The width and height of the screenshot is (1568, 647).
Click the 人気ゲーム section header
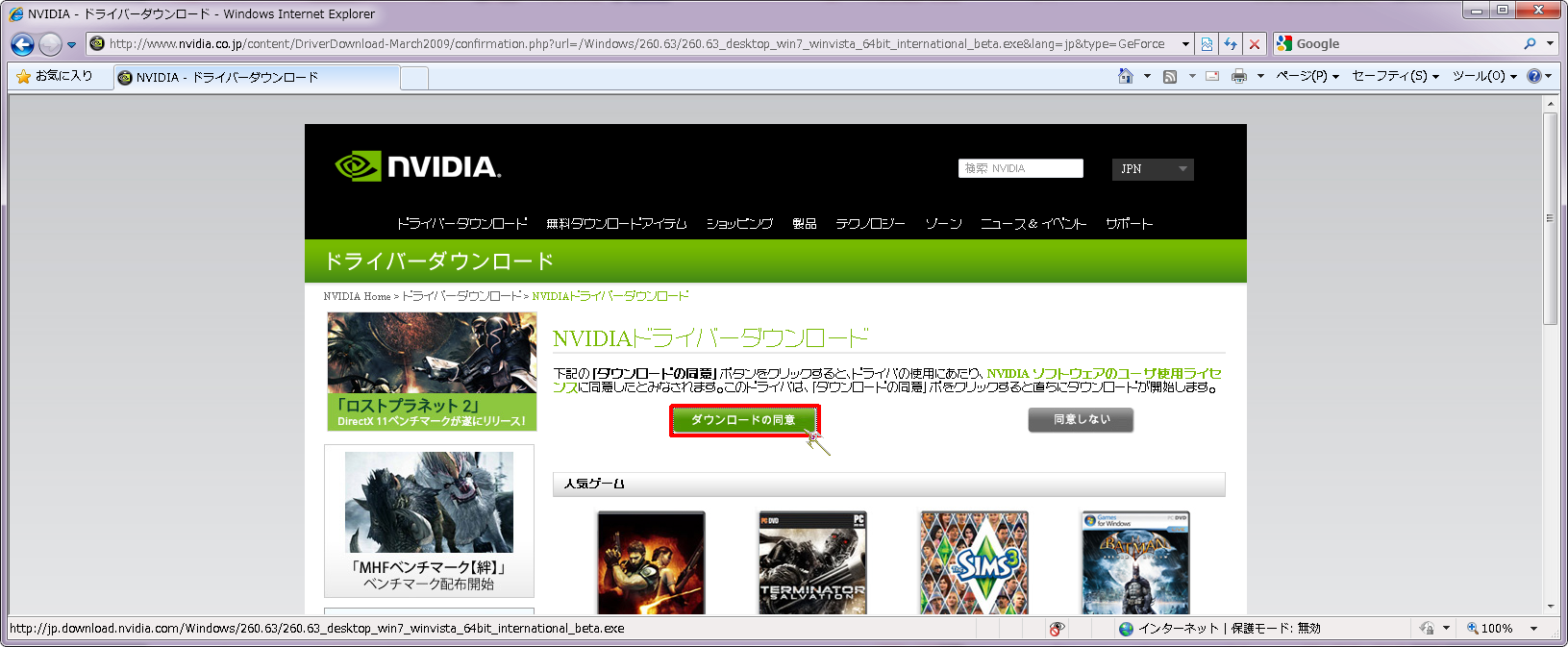tap(889, 484)
